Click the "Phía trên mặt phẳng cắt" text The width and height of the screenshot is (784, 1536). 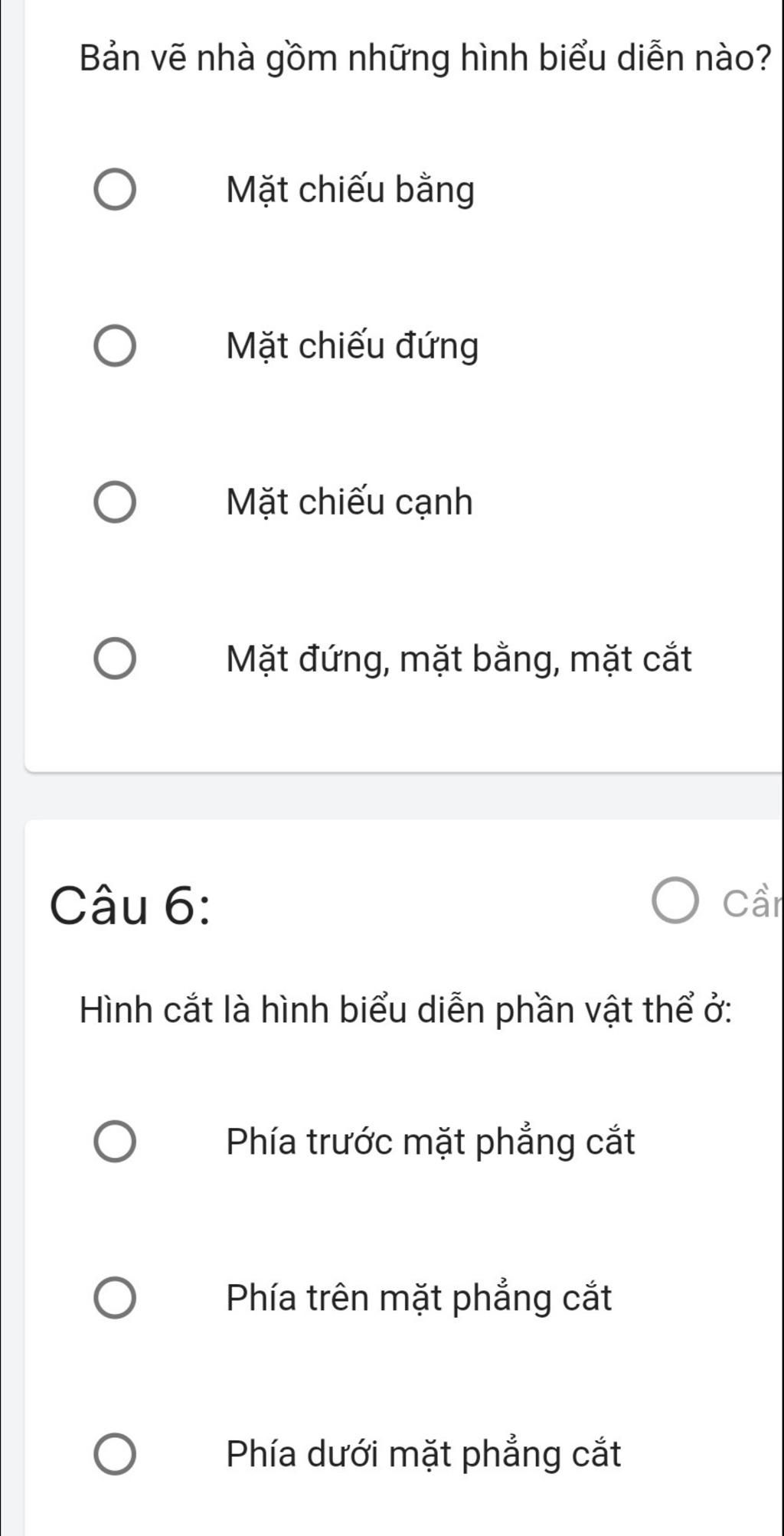pos(420,1298)
